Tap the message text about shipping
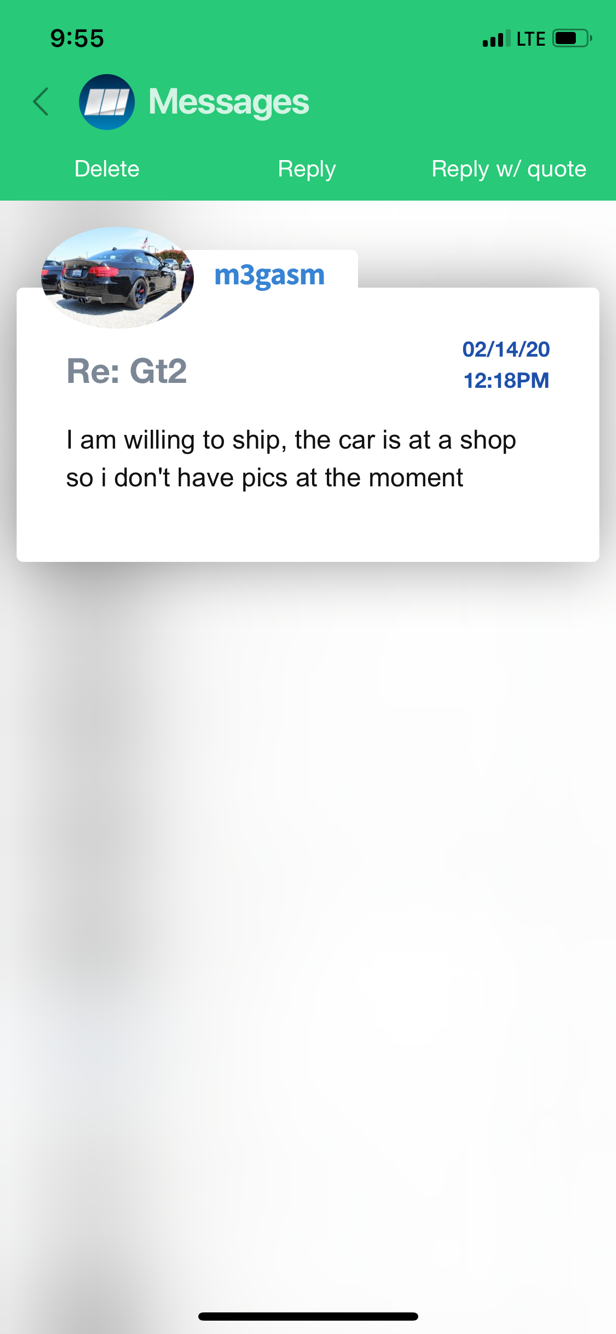This screenshot has width=616, height=1334. coord(290,459)
